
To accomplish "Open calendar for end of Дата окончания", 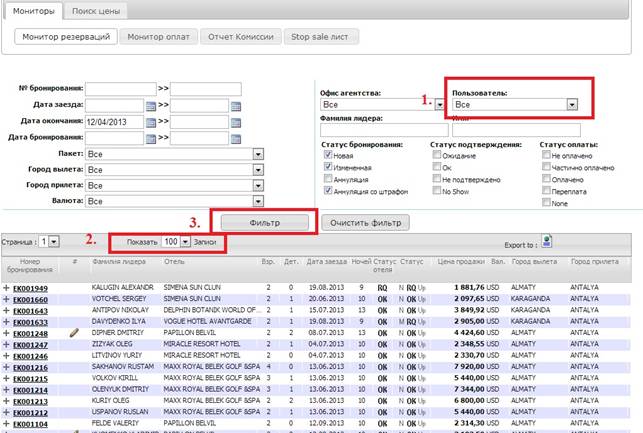I will click(236, 123).
